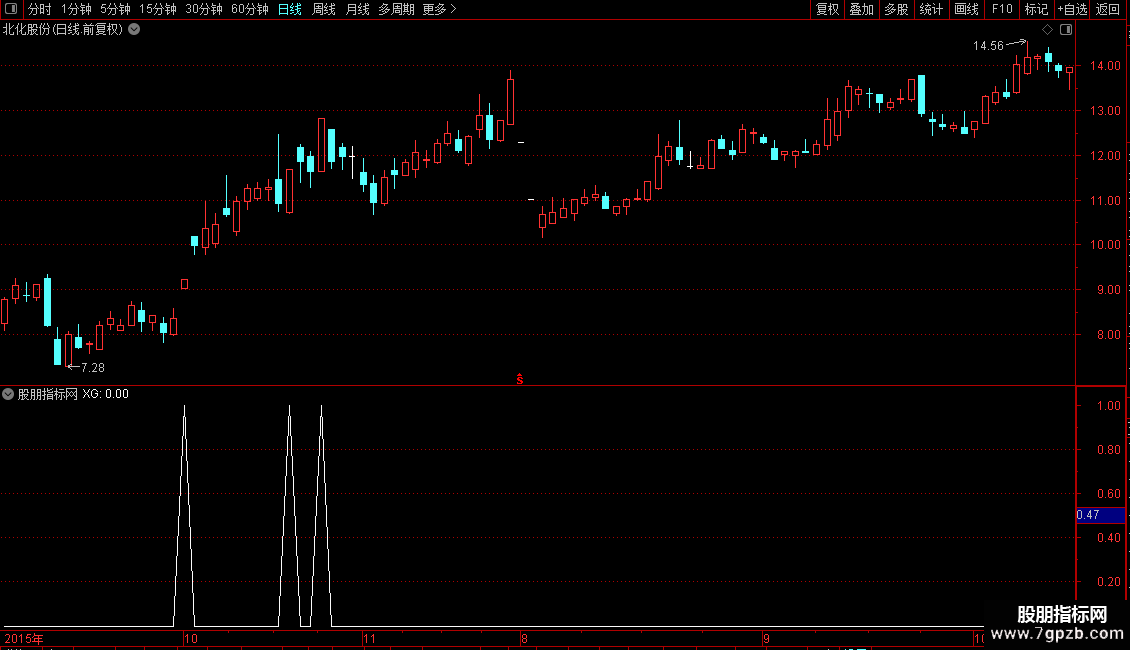Switch to 日线 daily chart
The width and height of the screenshot is (1130, 650).
pyautogui.click(x=290, y=9)
